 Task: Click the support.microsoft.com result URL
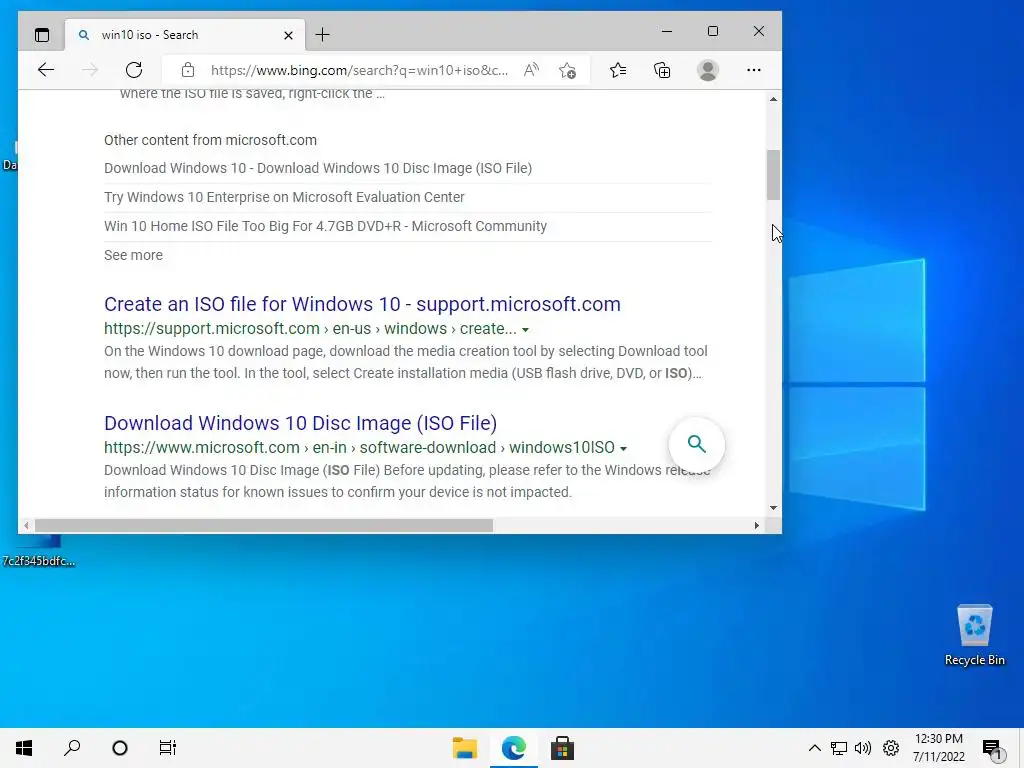310,328
